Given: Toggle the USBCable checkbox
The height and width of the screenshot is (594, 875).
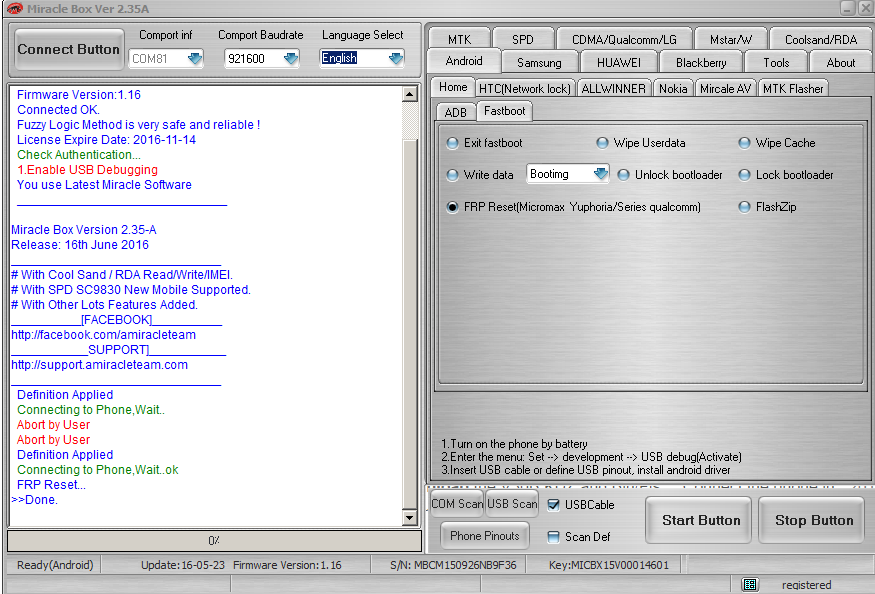Looking at the screenshot, I should click(x=554, y=505).
